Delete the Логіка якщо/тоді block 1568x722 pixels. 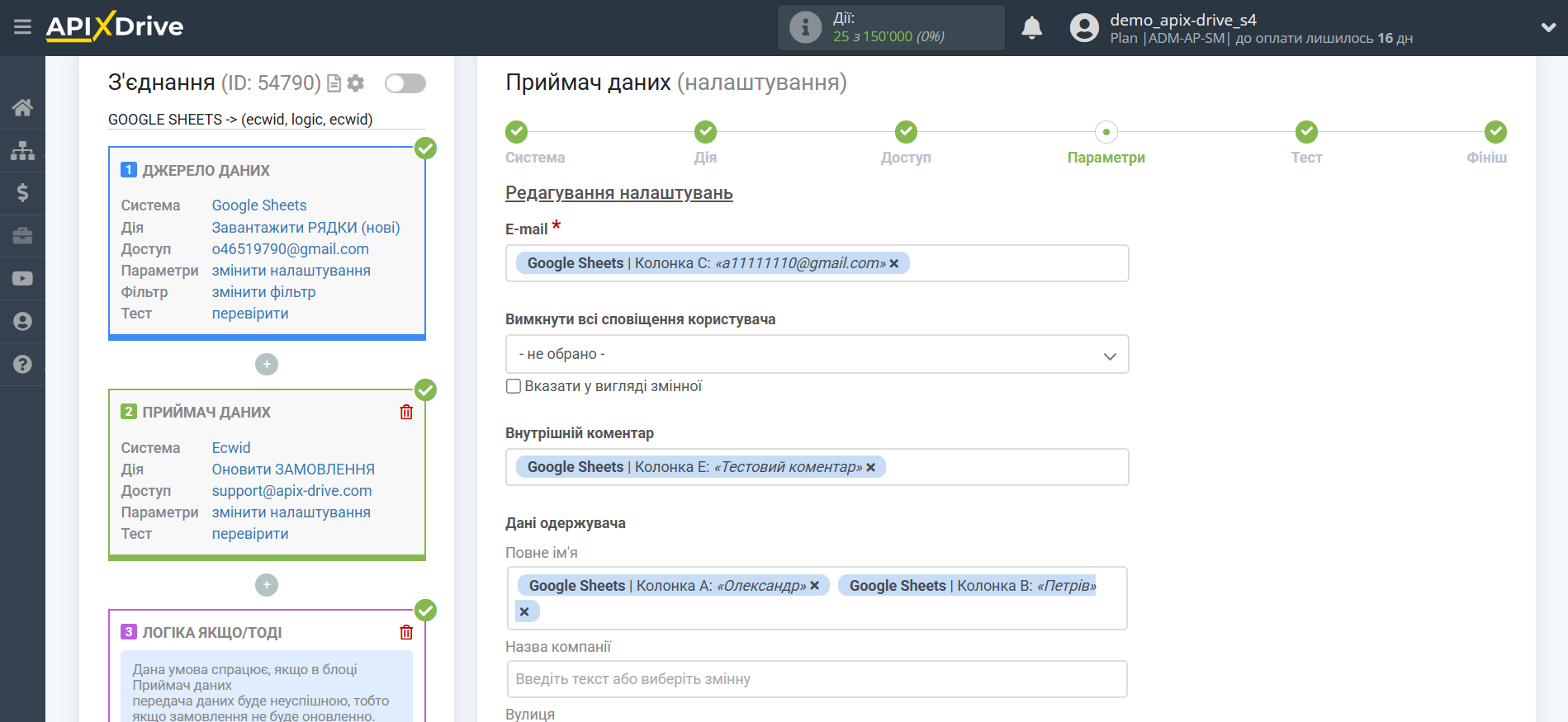click(x=406, y=632)
